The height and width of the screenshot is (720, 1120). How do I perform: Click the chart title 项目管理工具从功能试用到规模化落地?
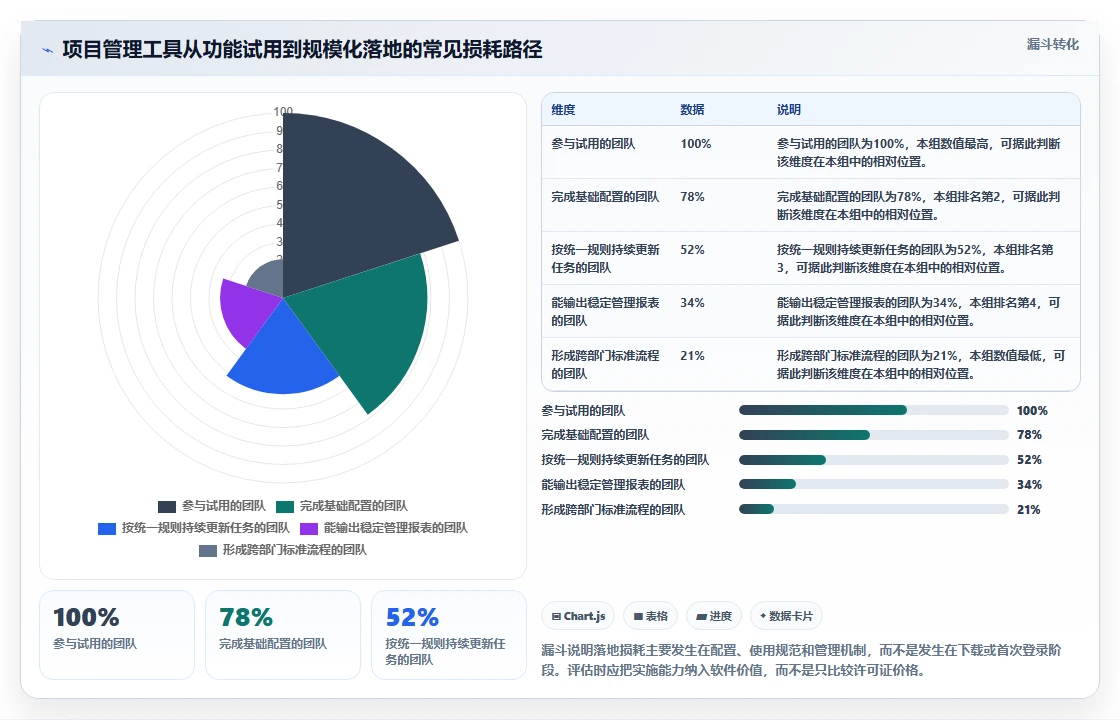[302, 49]
